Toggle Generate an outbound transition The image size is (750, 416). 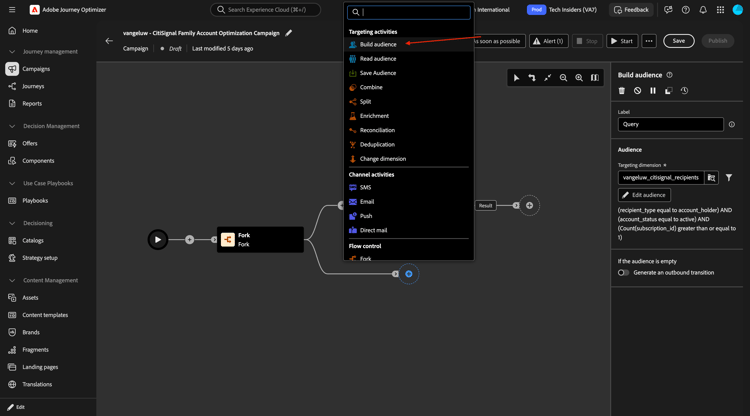point(623,273)
